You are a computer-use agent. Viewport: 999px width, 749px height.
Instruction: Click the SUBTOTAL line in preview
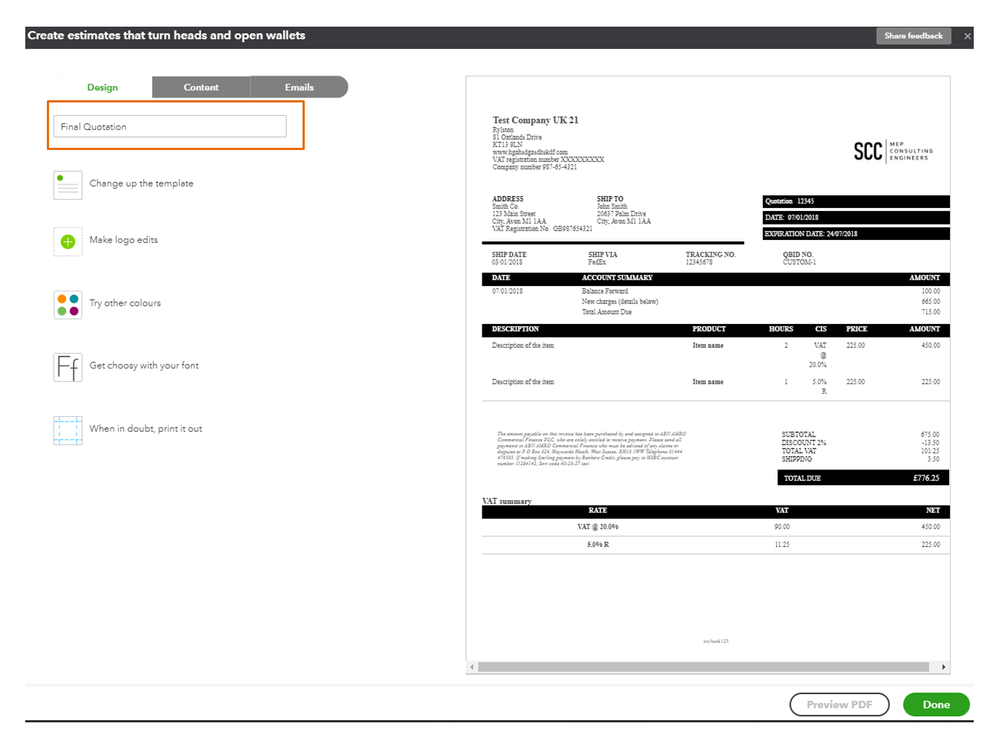[860, 434]
